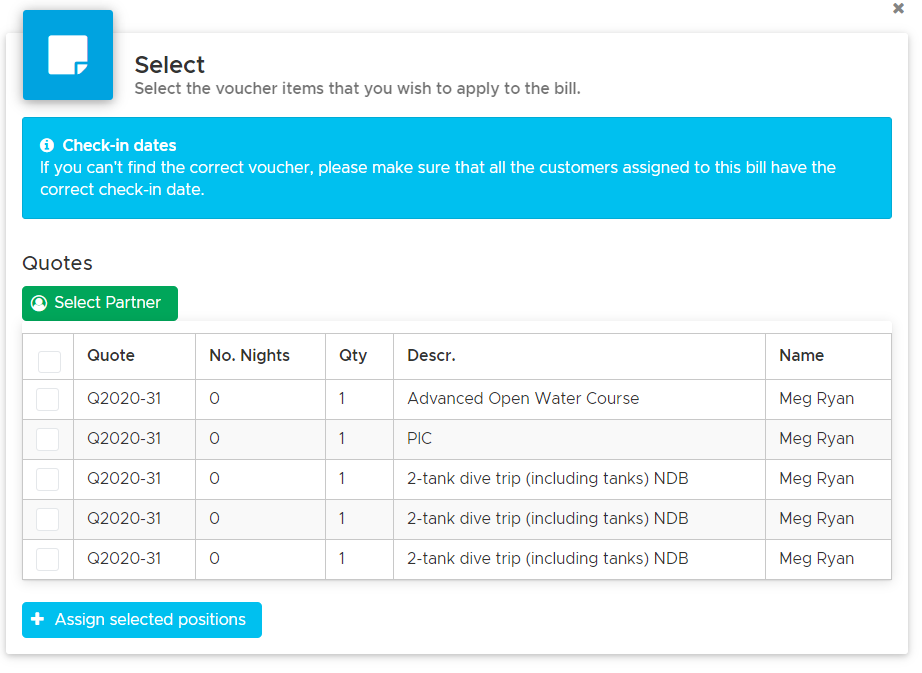Click the Check-in dates notice title
This screenshot has height=673, width=922.
pos(119,145)
